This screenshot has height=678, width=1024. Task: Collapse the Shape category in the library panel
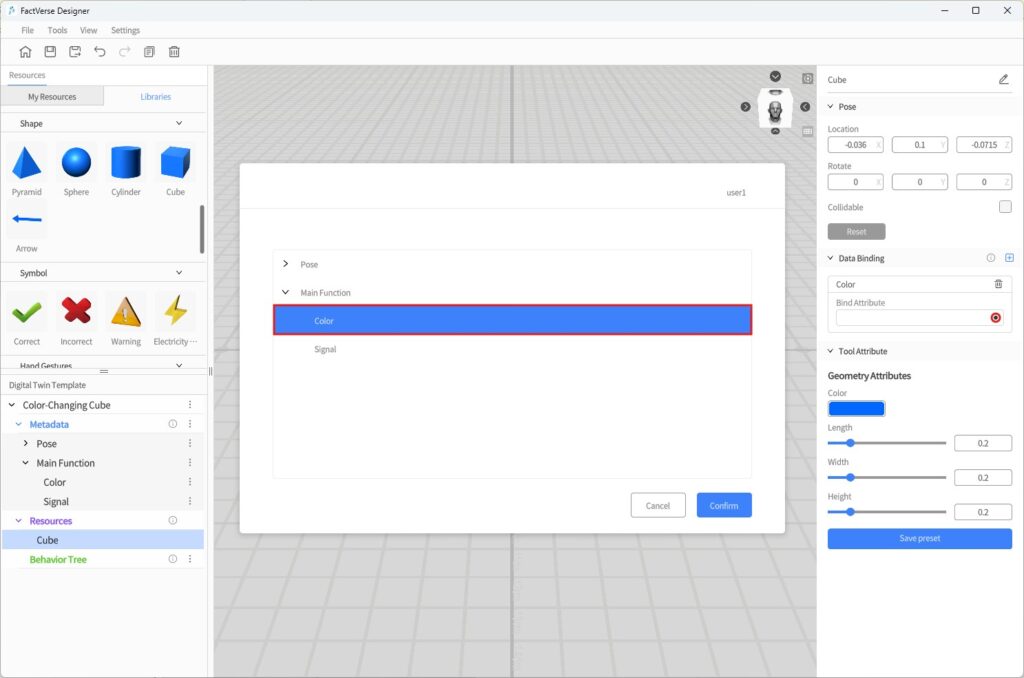179,123
